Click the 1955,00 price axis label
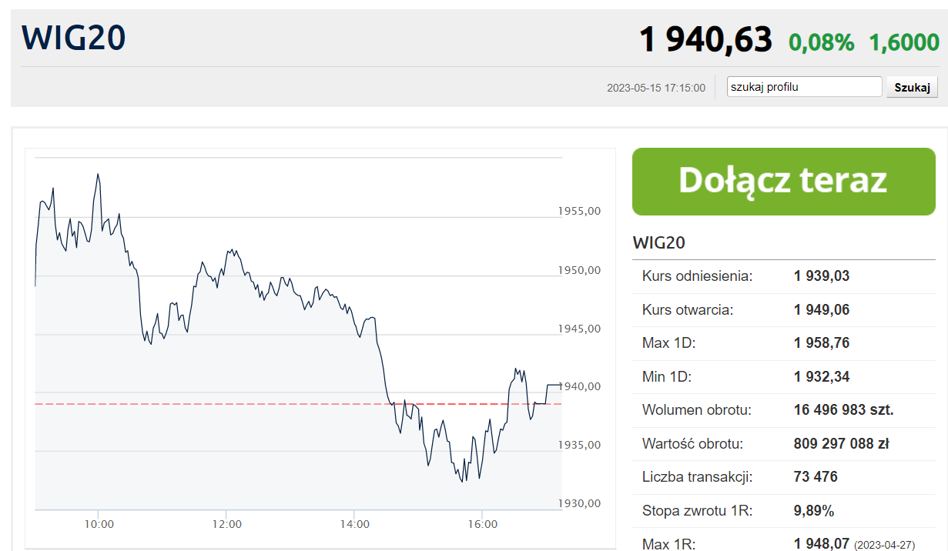The width and height of the screenshot is (948, 551). [579, 211]
